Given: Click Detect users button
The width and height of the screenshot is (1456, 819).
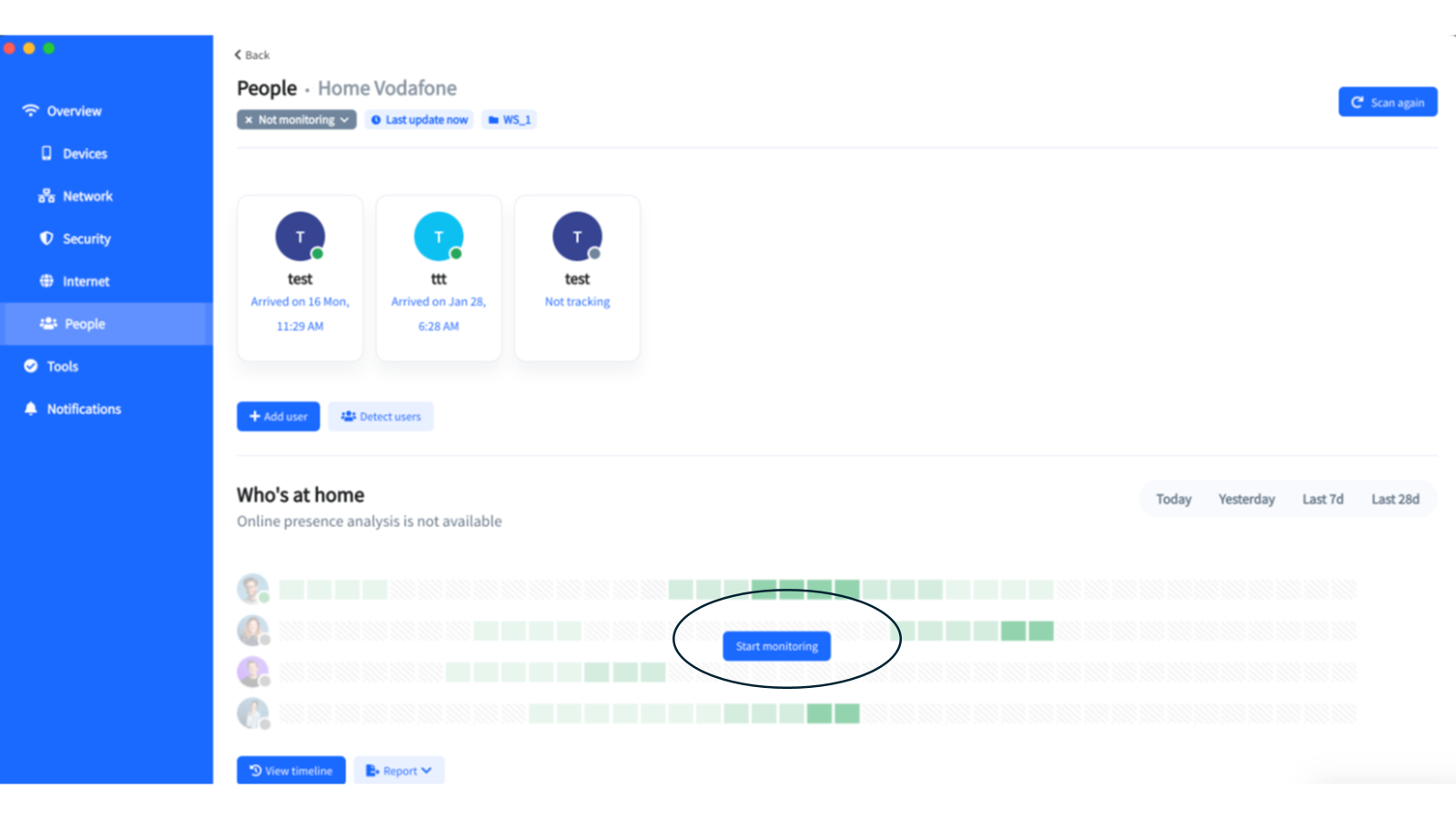Looking at the screenshot, I should pos(381,417).
